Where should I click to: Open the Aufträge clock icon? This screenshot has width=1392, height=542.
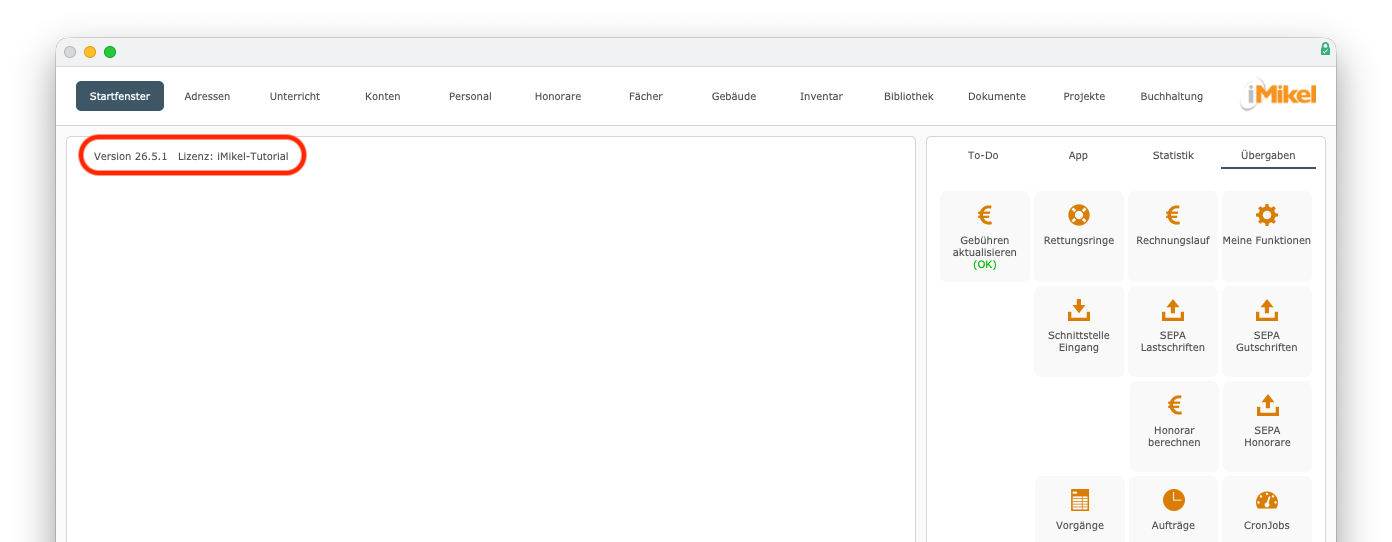click(x=1173, y=500)
